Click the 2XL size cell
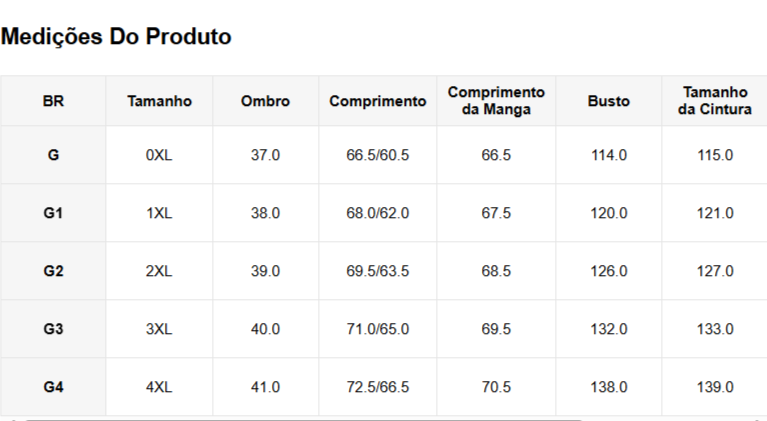Image resolution: width=767 pixels, height=421 pixels. (159, 271)
